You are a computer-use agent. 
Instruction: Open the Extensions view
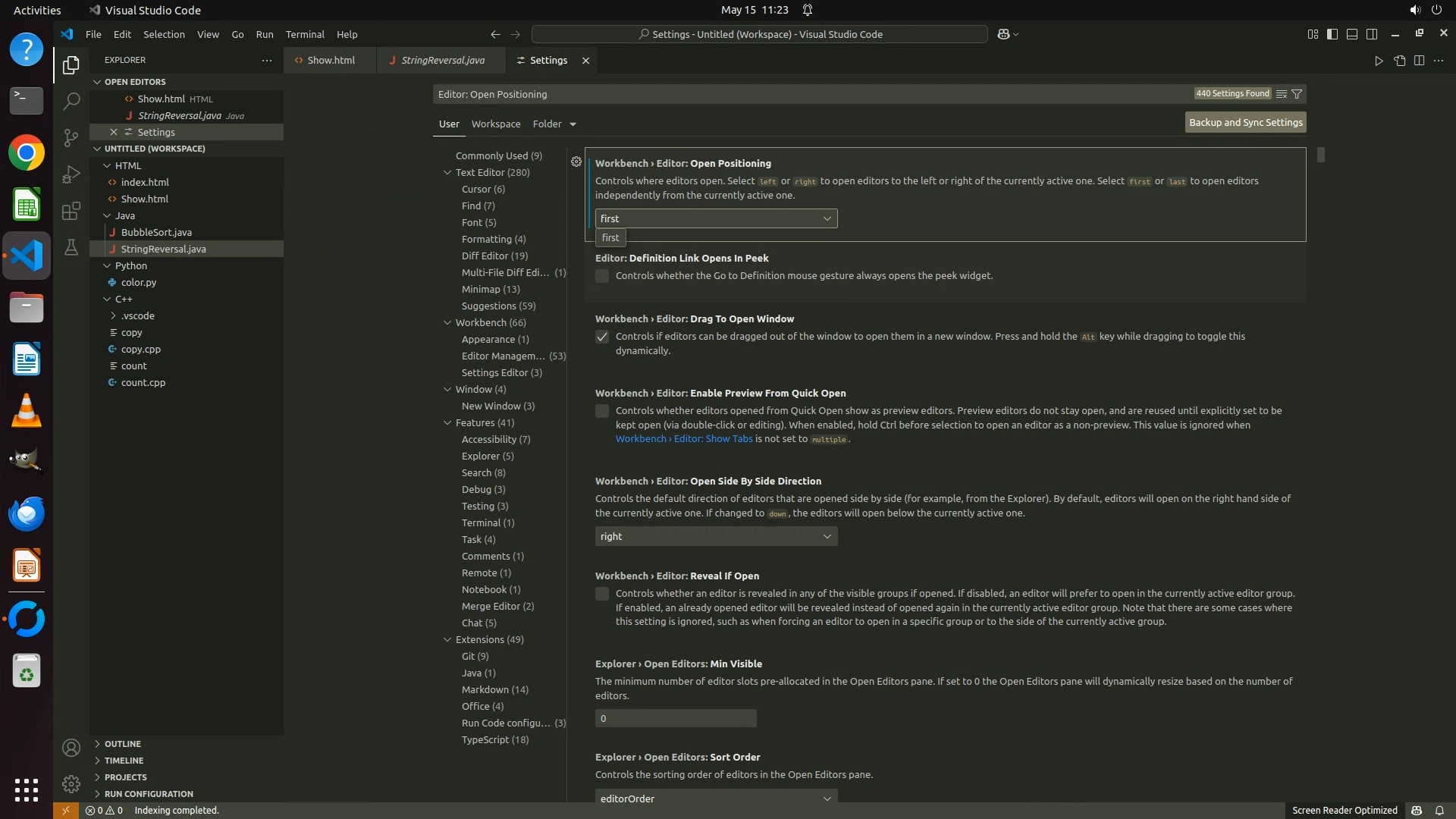pos(71,211)
